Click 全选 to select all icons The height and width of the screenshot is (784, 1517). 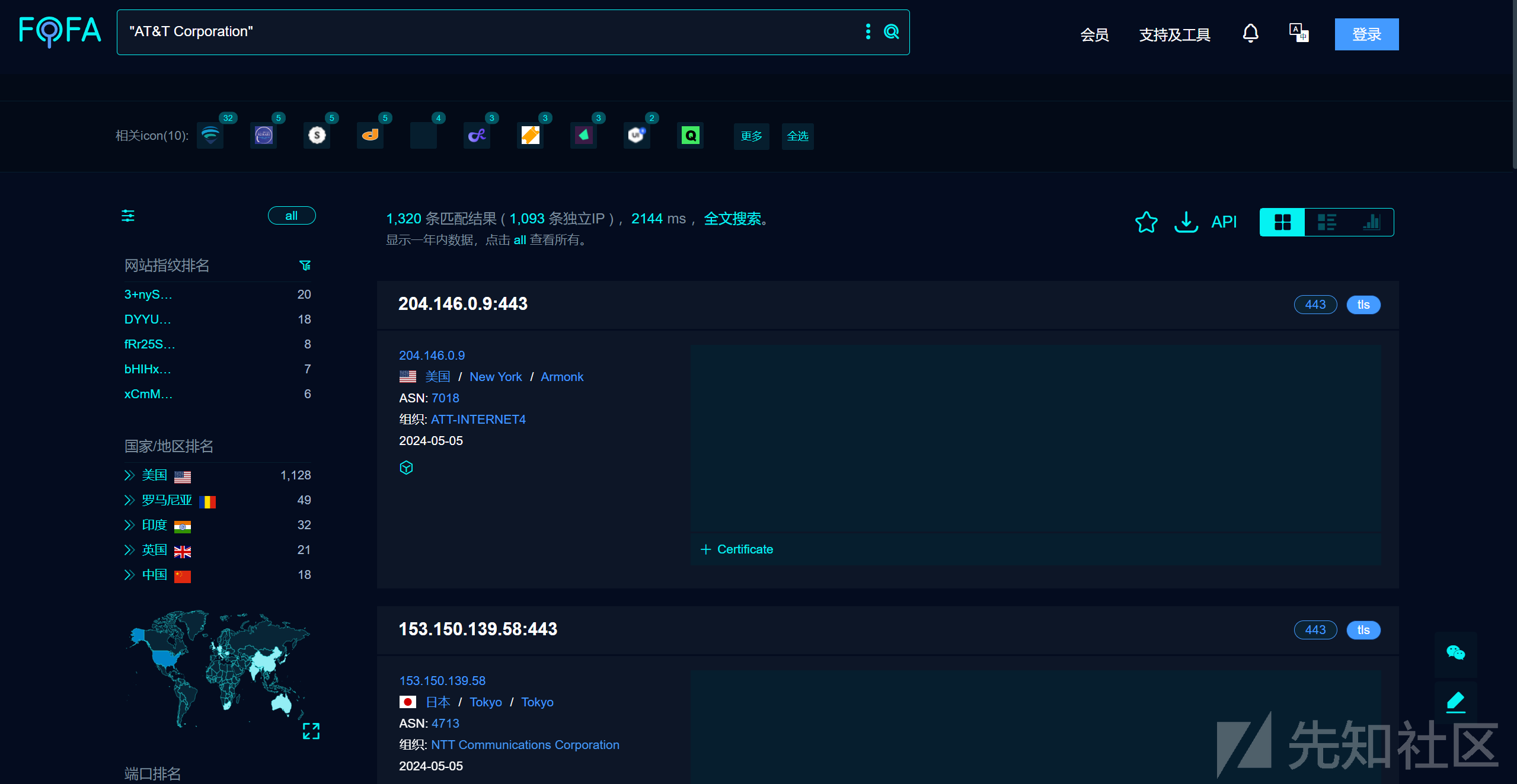(797, 136)
